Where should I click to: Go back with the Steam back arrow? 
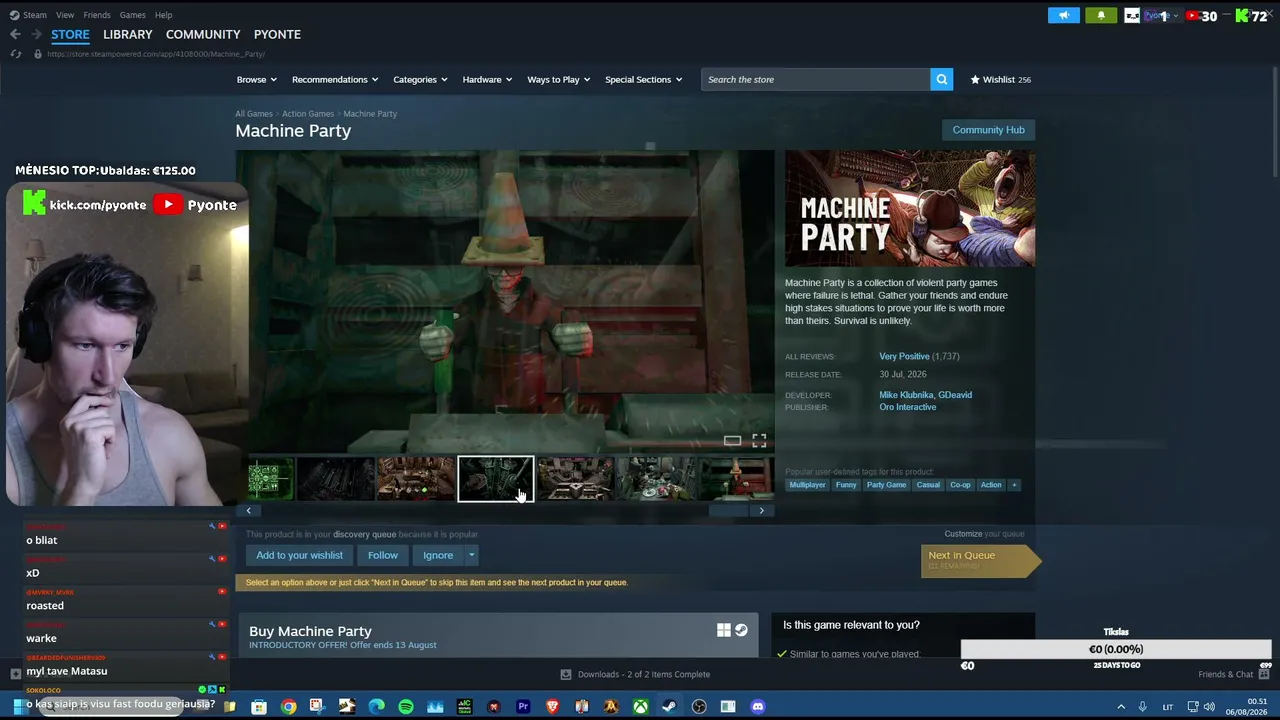click(x=15, y=34)
